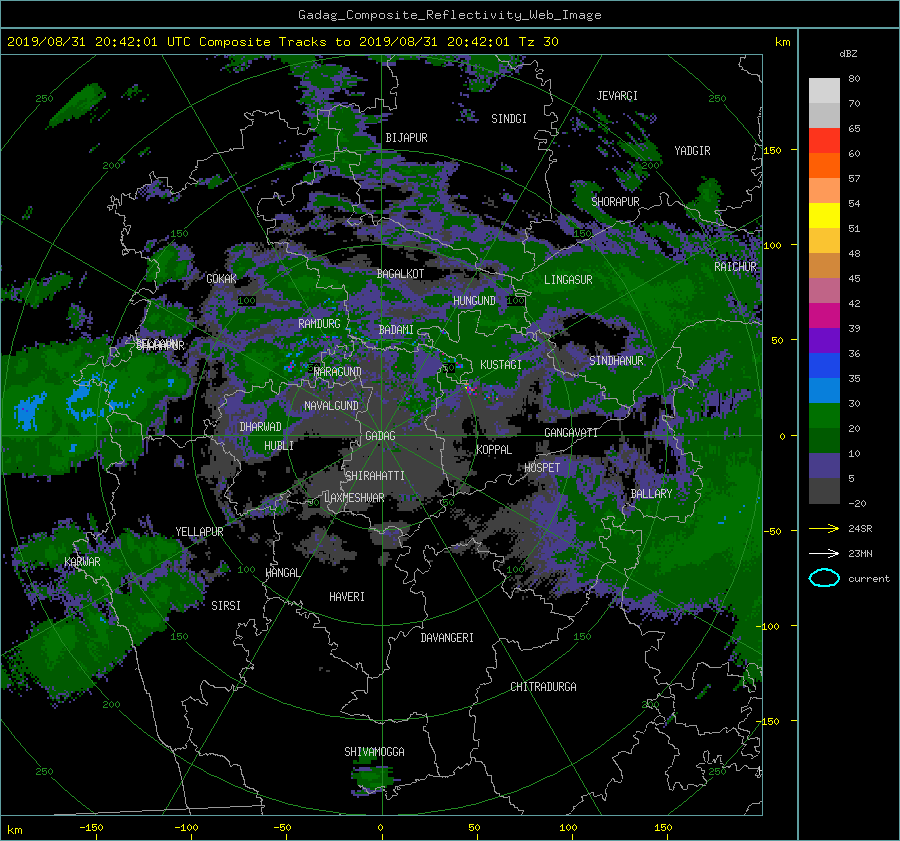Image resolution: width=900 pixels, height=841 pixels.
Task: Click the magenta 42-39 dBZ swatch
Action: coord(824,315)
